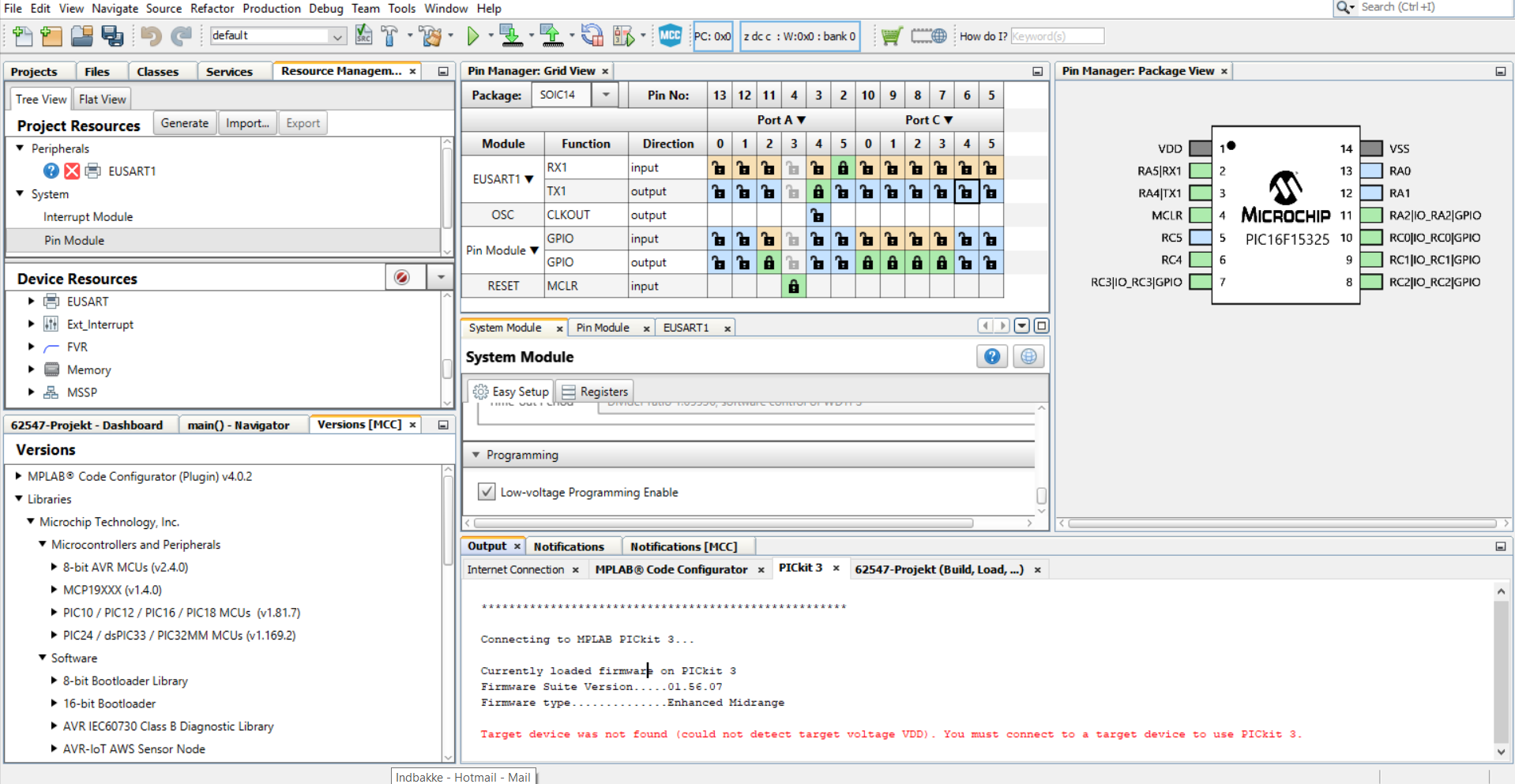Click the green Run Project icon
The width and height of the screenshot is (1515, 784).
[472, 36]
